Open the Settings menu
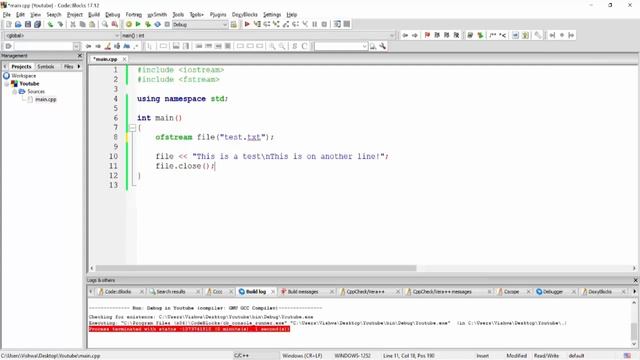Image resolution: width=640 pixels, height=360 pixels. click(x=272, y=14)
